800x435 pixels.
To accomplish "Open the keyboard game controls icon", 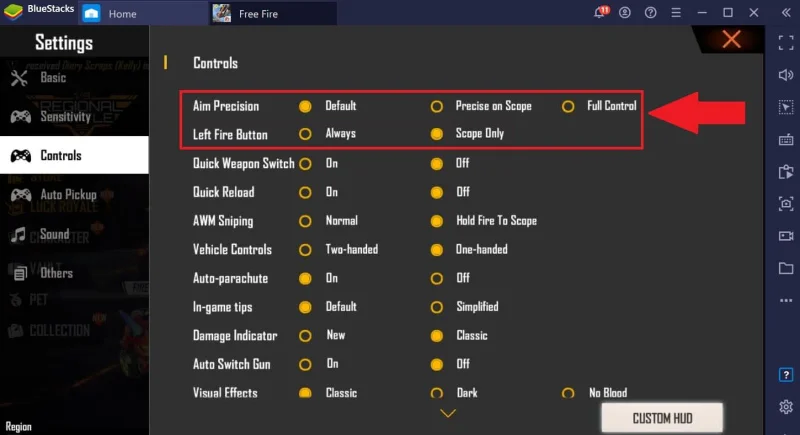I will 786,140.
